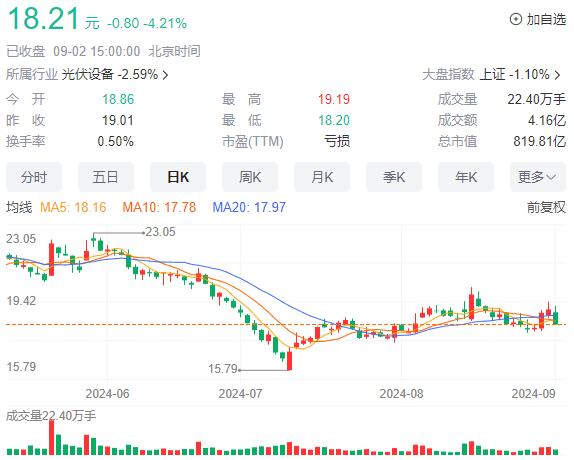Click the 23.05 high price marker on chart
The height and width of the screenshot is (460, 574).
160,232
